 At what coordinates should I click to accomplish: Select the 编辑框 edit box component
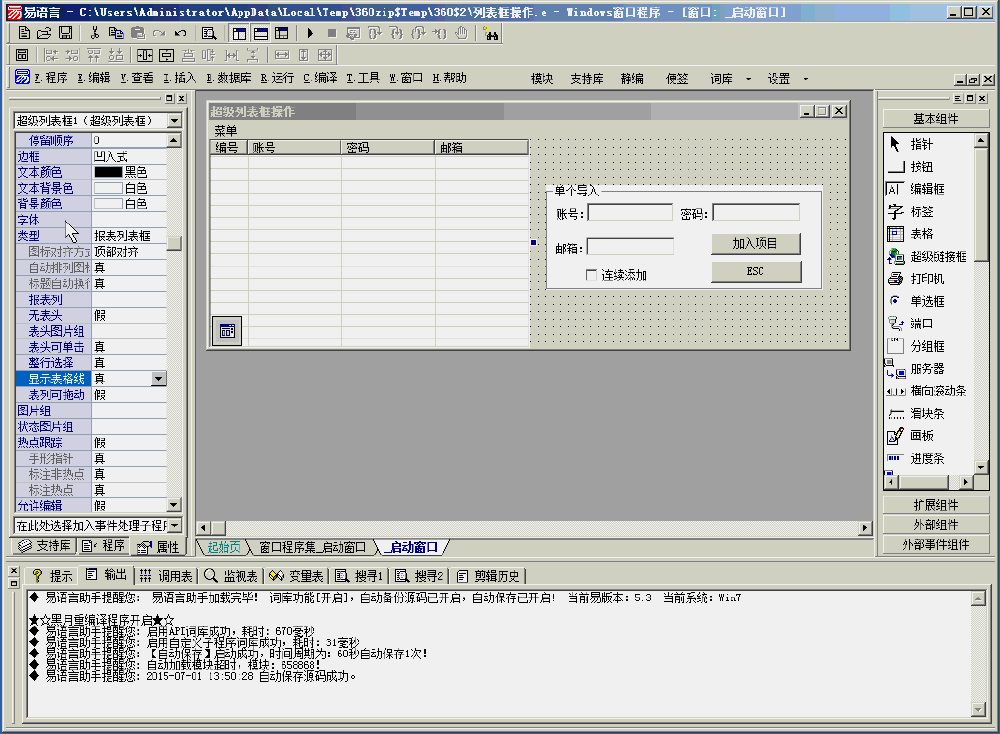pos(929,189)
